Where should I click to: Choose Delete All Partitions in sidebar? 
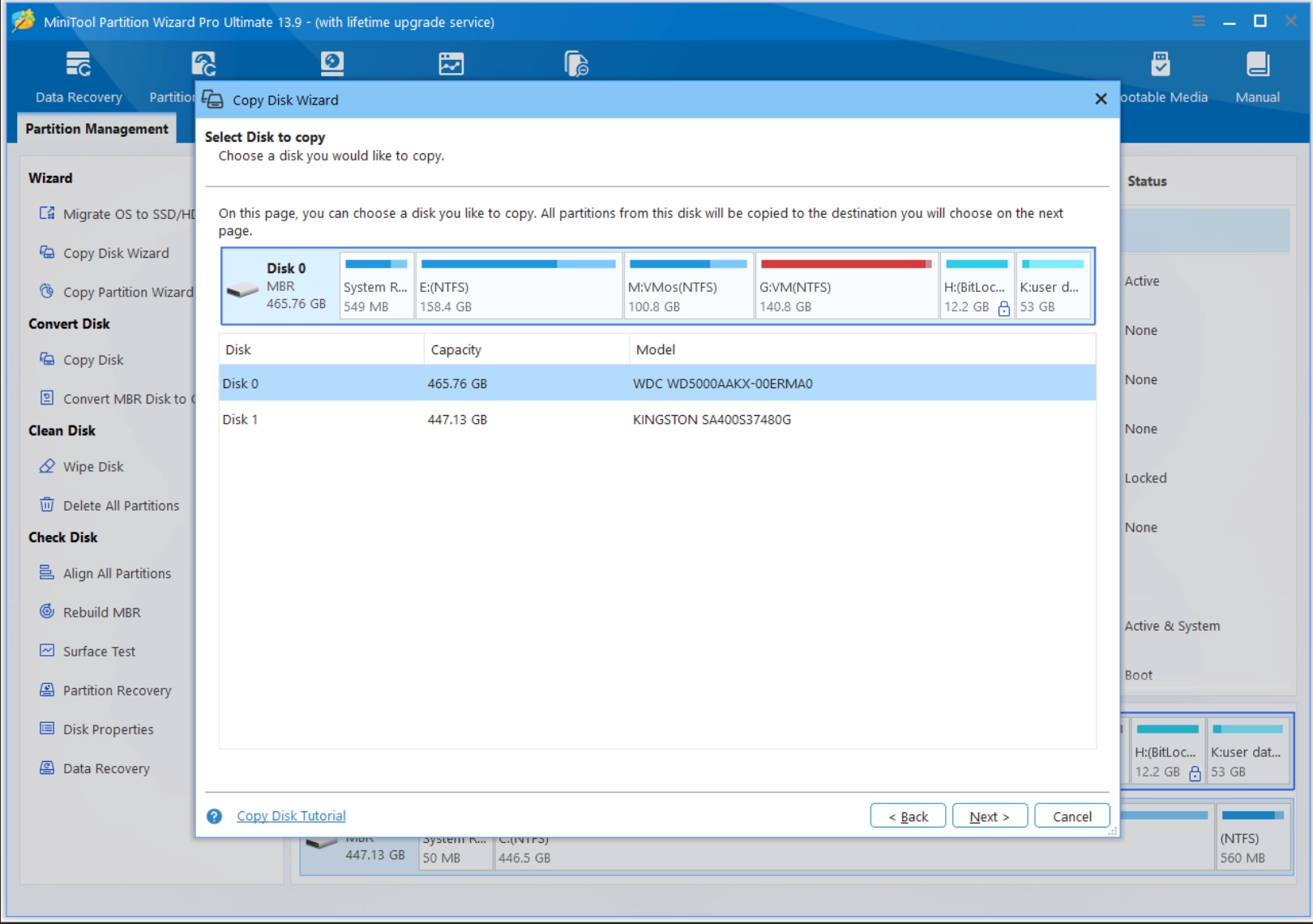coord(109,506)
